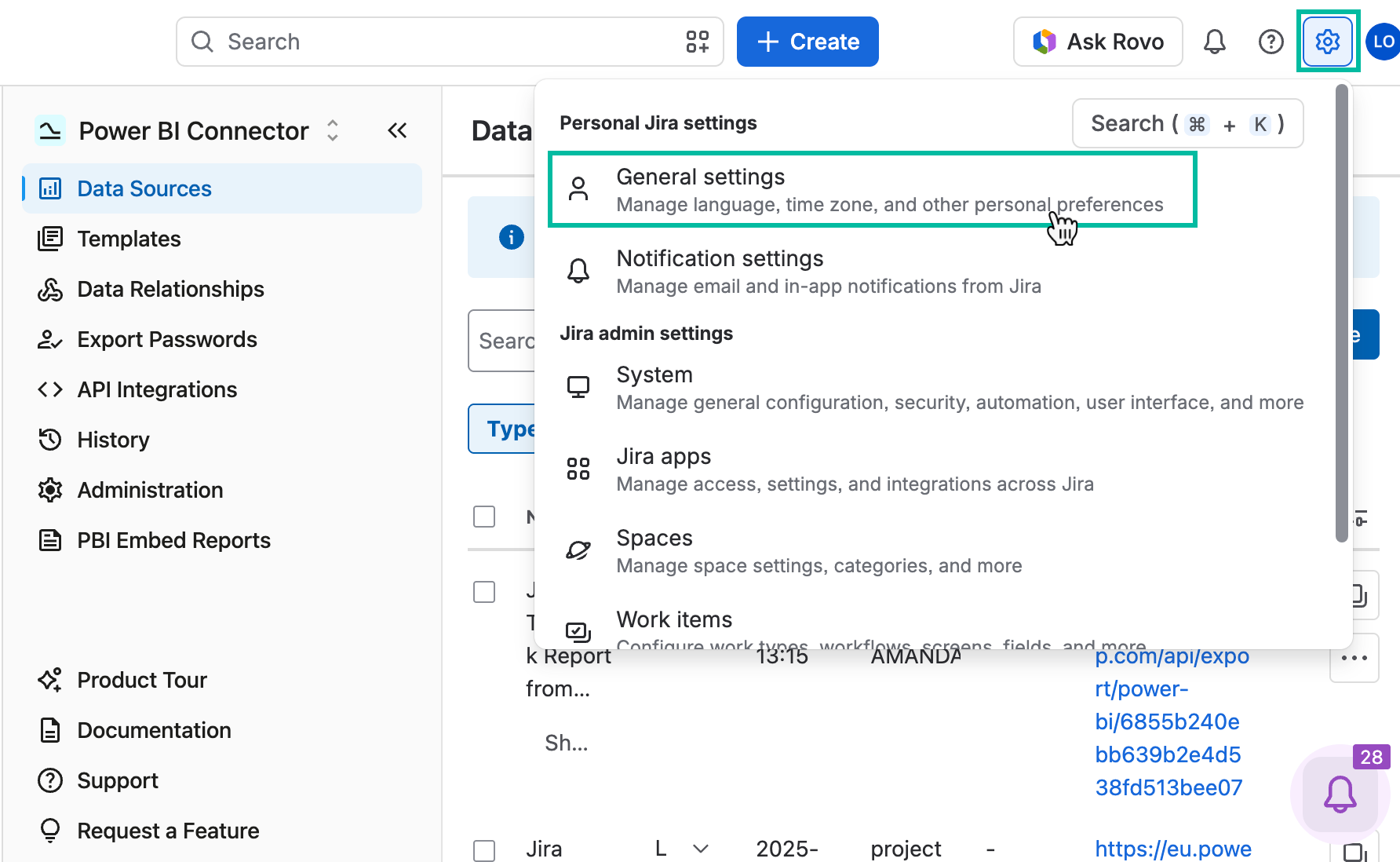
Task: Click the Sh... show more text
Action: (x=567, y=743)
